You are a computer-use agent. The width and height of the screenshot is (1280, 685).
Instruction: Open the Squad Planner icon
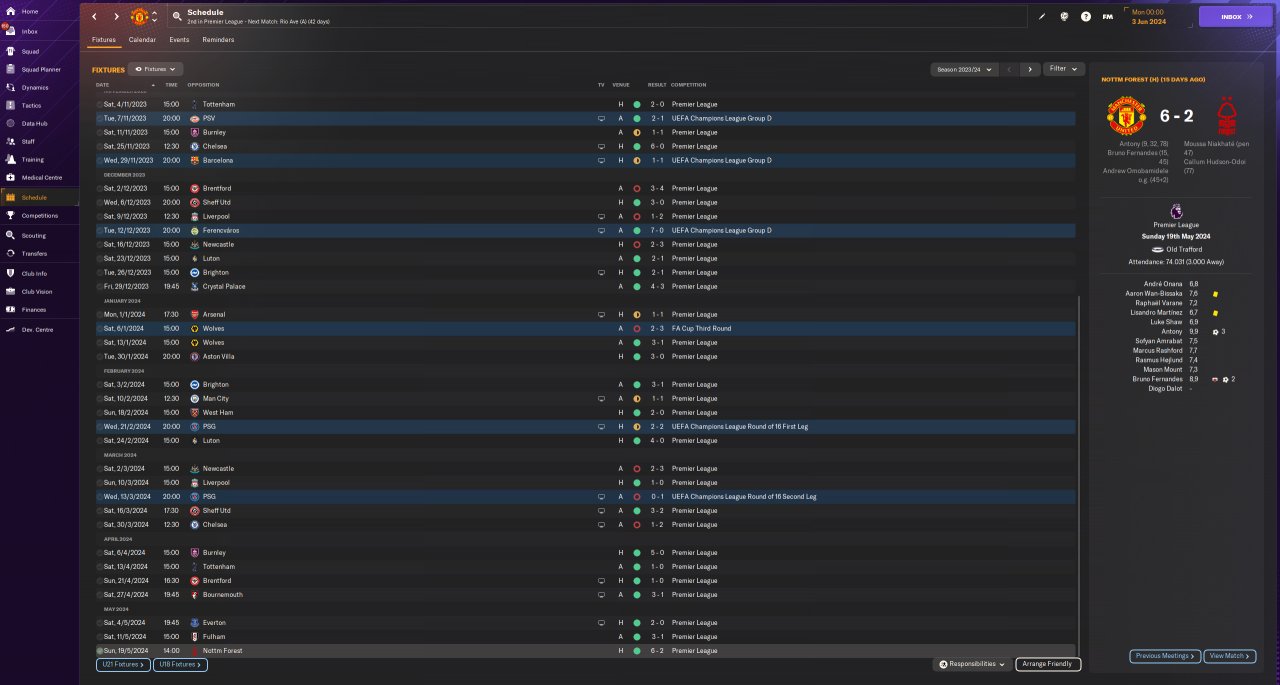tap(10, 69)
